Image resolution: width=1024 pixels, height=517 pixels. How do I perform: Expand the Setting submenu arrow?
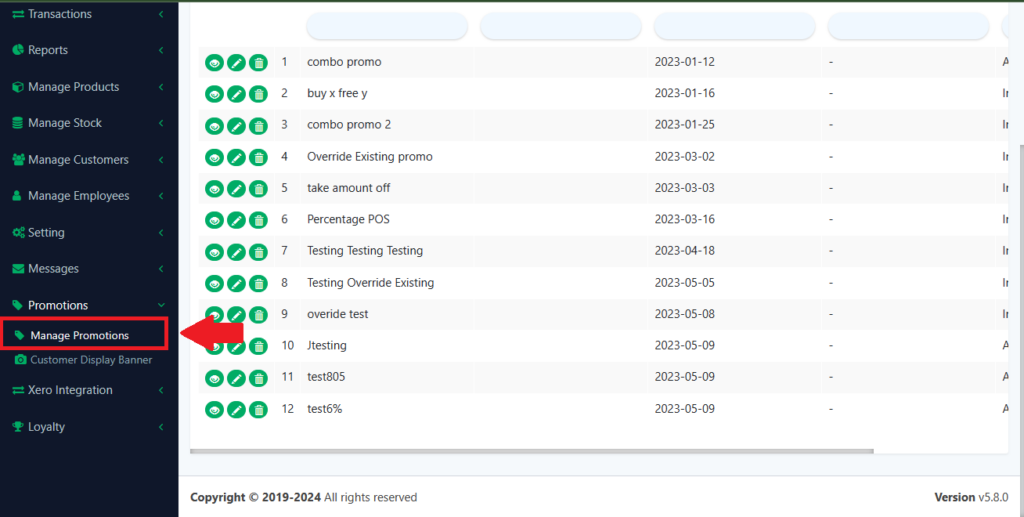[x=161, y=233]
